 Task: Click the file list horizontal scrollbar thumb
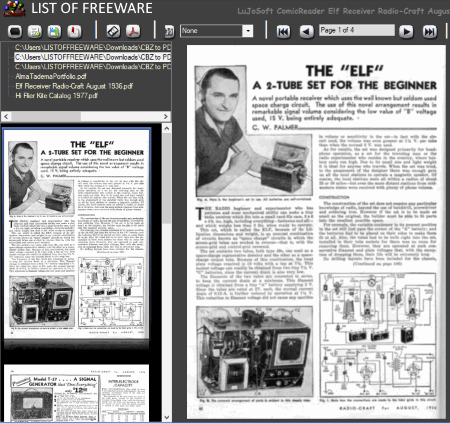tap(46, 116)
